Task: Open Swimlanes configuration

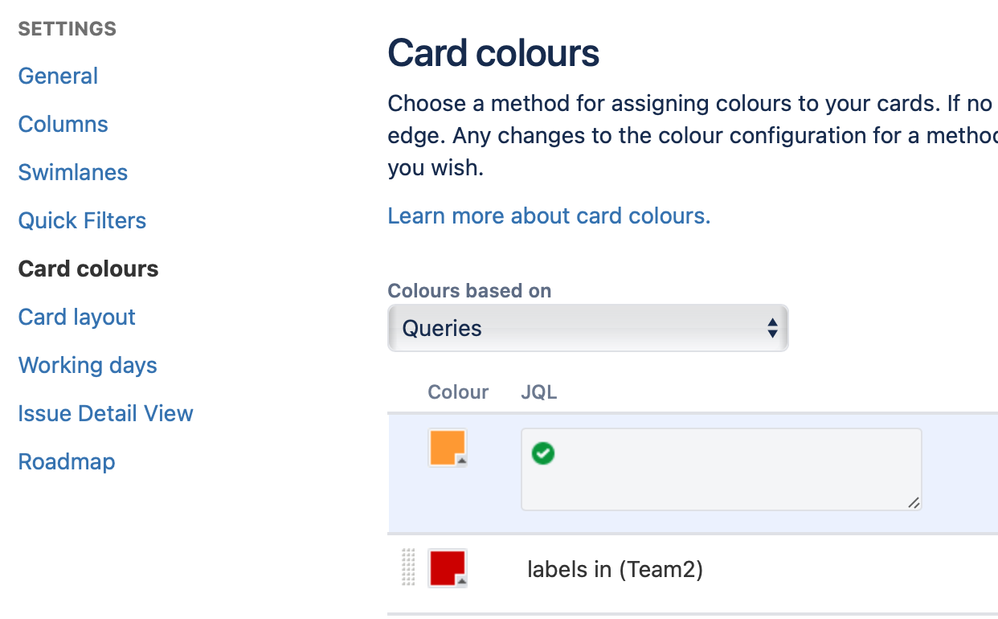Action: pyautogui.click(x=73, y=172)
